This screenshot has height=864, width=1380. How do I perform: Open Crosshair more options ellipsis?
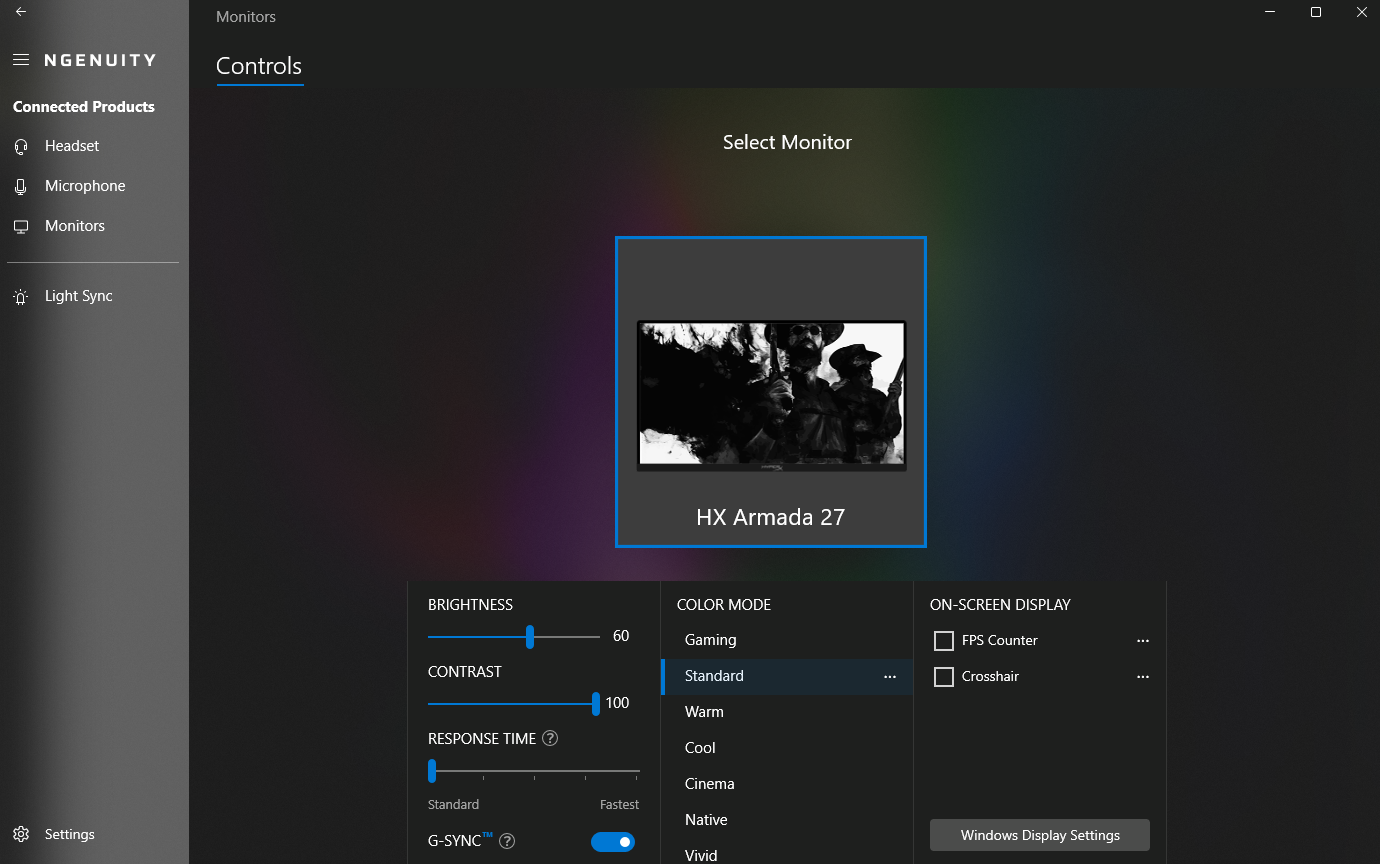[1143, 677]
